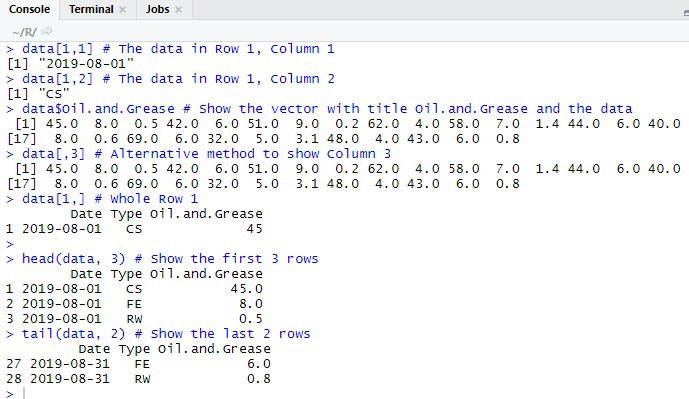Click the minimize pane icon at top right
Screen dimensions: 689x399
[x=685, y=13]
